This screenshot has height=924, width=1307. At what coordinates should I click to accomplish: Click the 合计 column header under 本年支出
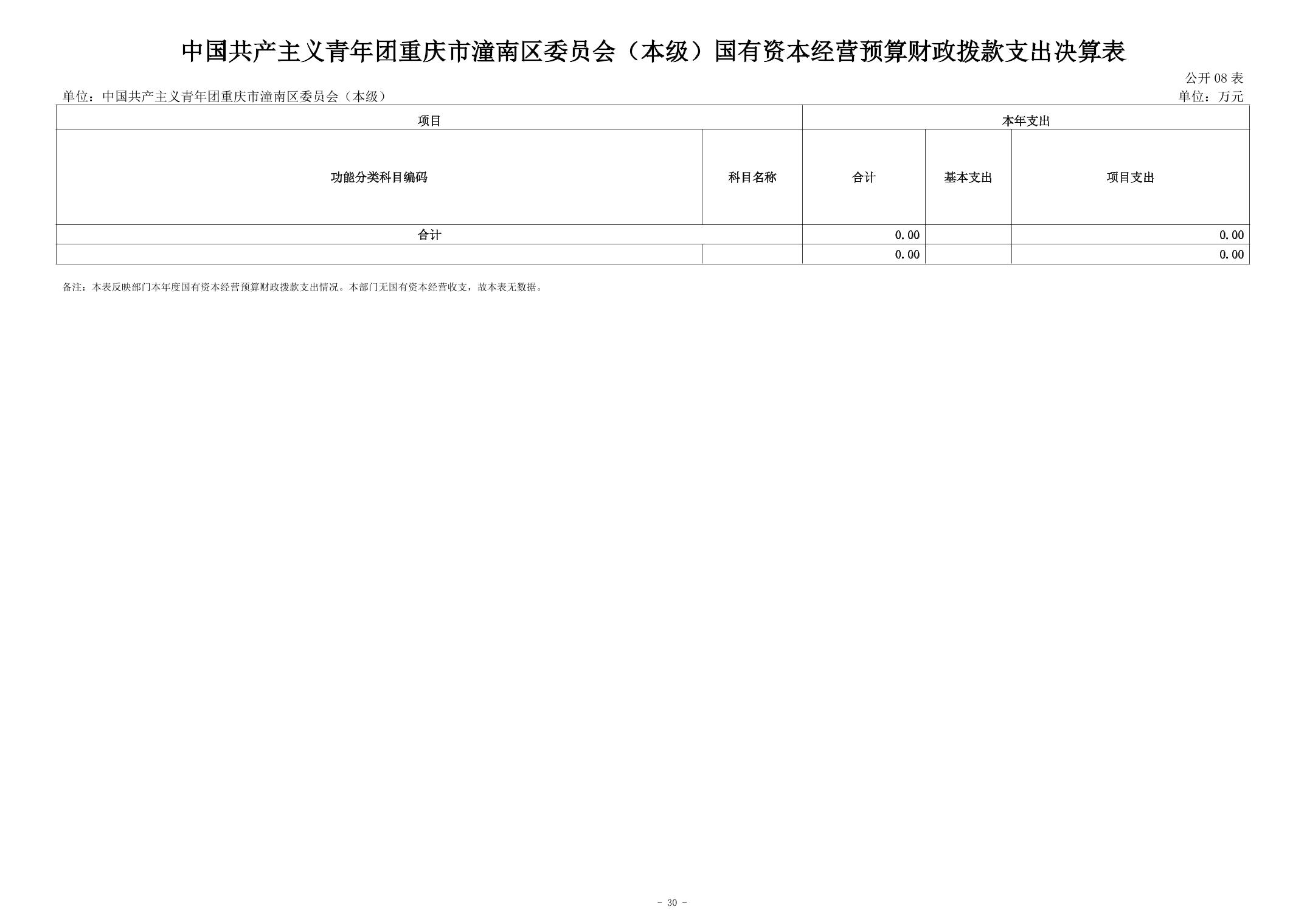(863, 178)
